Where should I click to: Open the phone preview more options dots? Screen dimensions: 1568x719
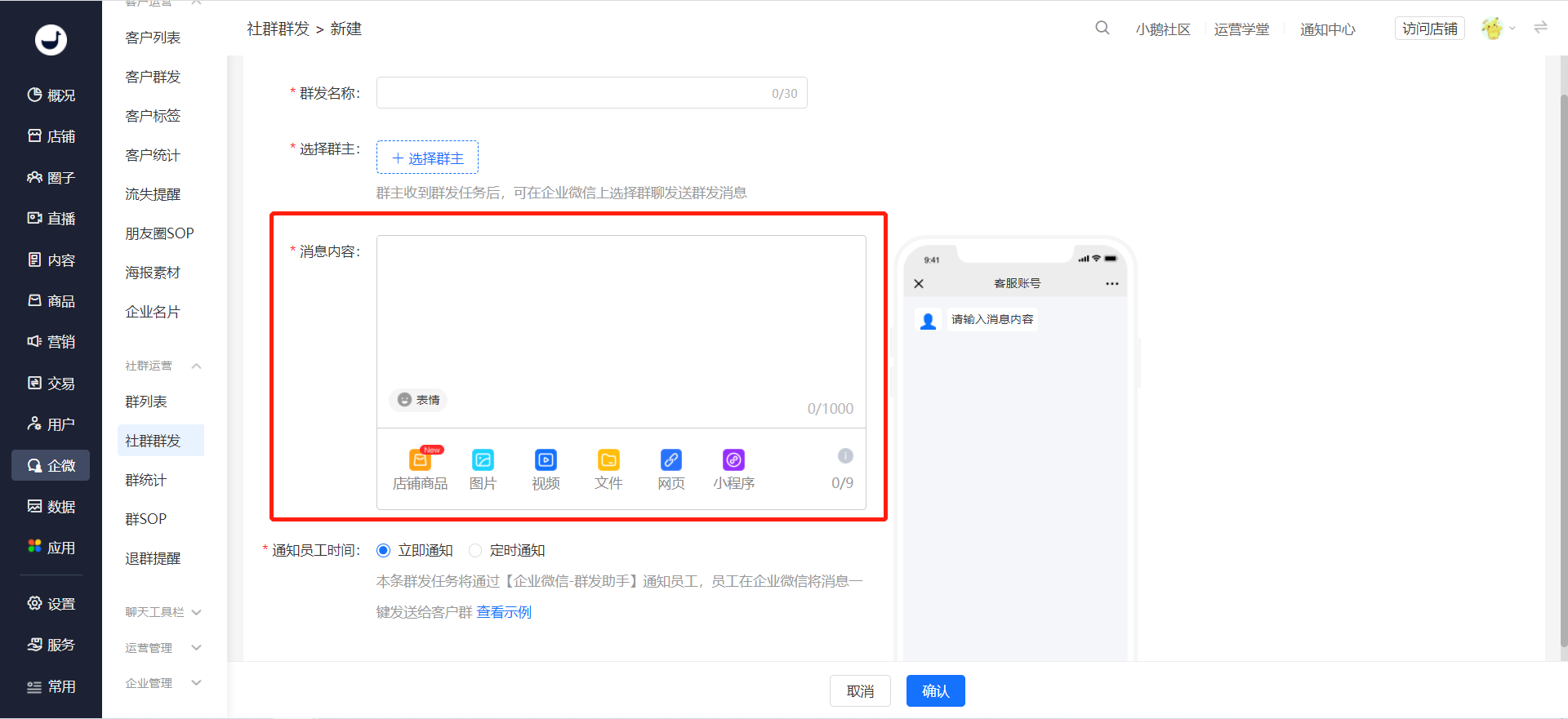pos(1112,284)
